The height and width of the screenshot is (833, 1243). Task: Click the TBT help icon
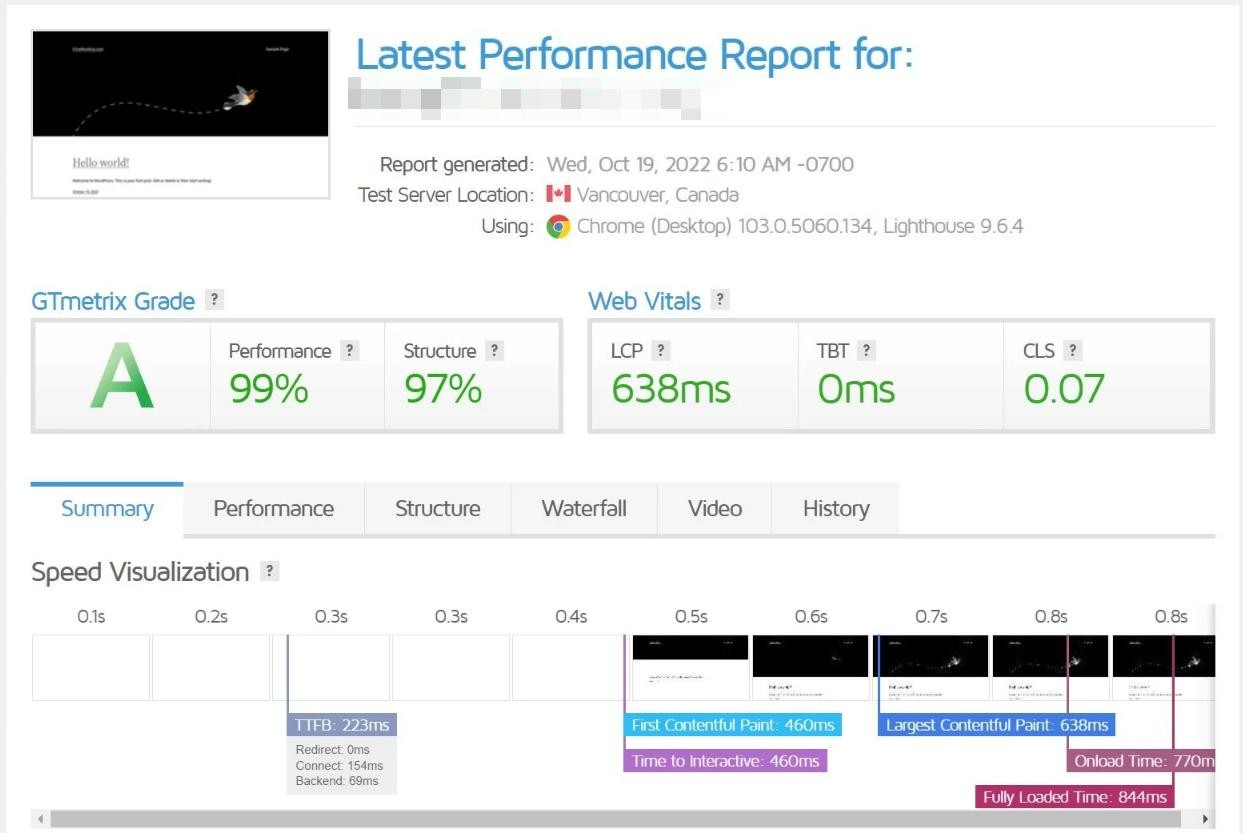(867, 351)
